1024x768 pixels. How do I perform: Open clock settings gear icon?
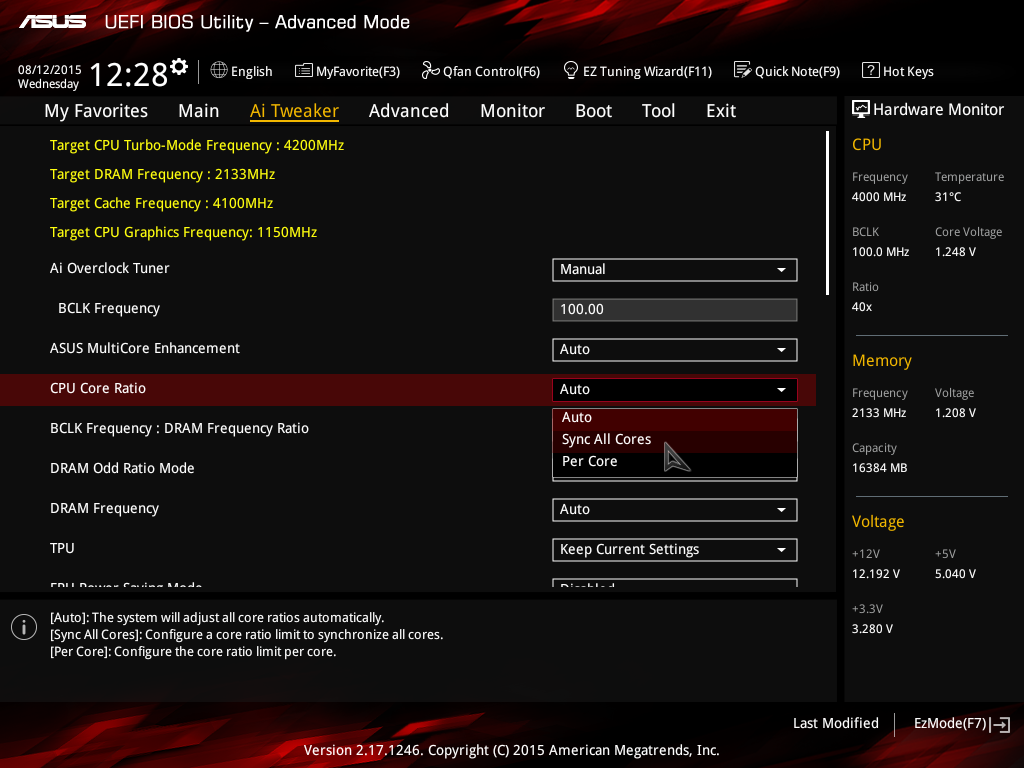[x=179, y=67]
